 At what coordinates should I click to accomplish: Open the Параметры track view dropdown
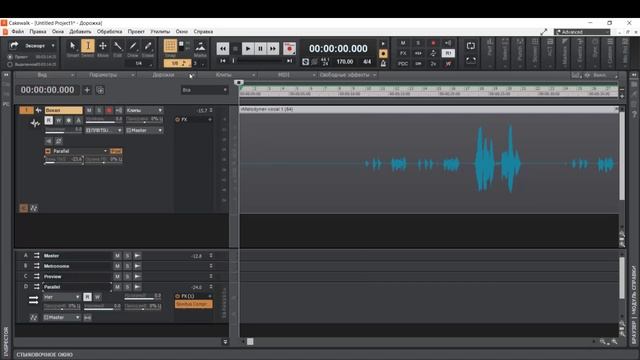[106, 75]
